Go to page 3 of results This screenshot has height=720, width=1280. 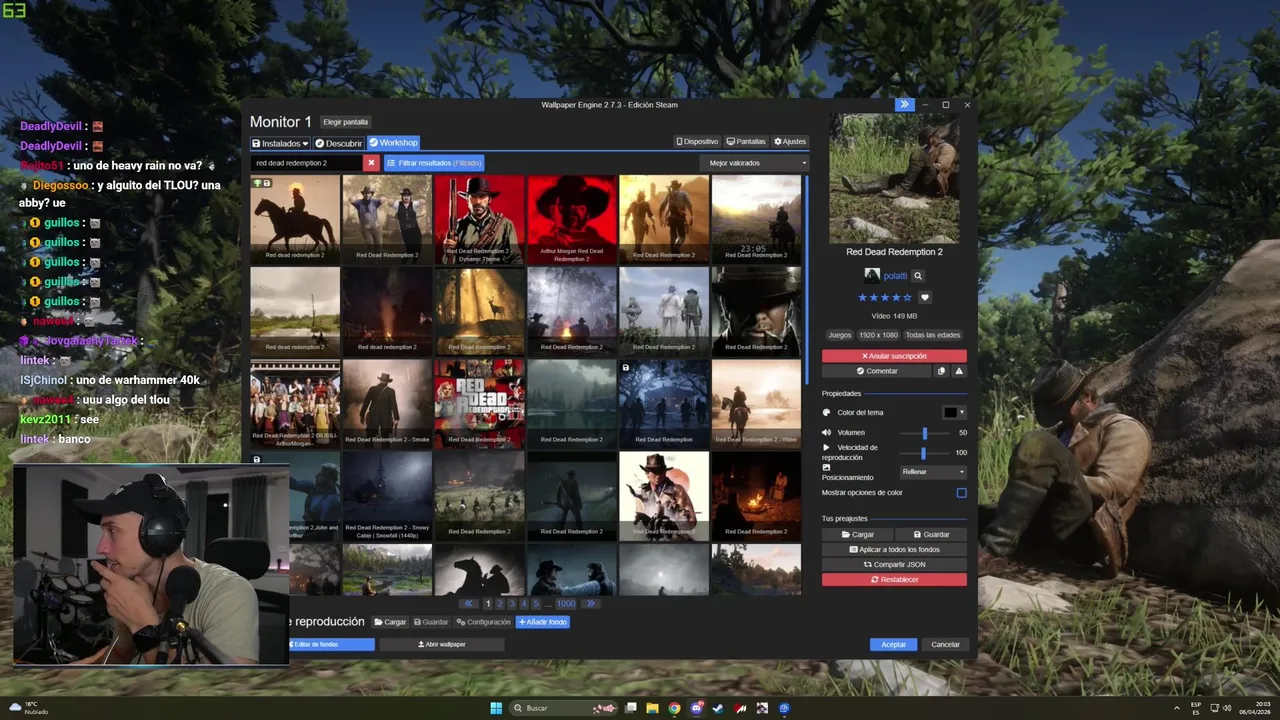point(512,604)
